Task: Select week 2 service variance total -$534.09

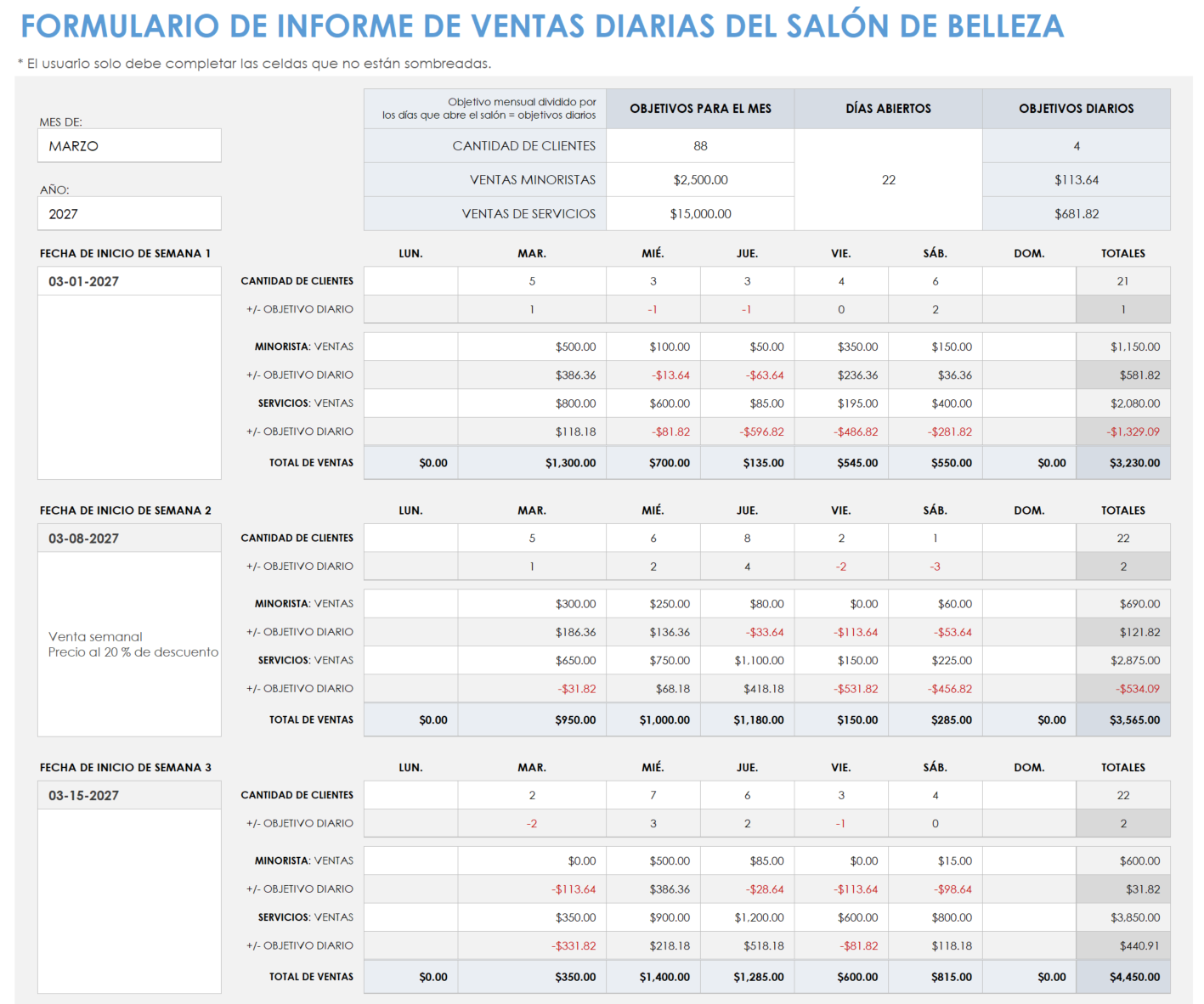Action: [x=1123, y=689]
